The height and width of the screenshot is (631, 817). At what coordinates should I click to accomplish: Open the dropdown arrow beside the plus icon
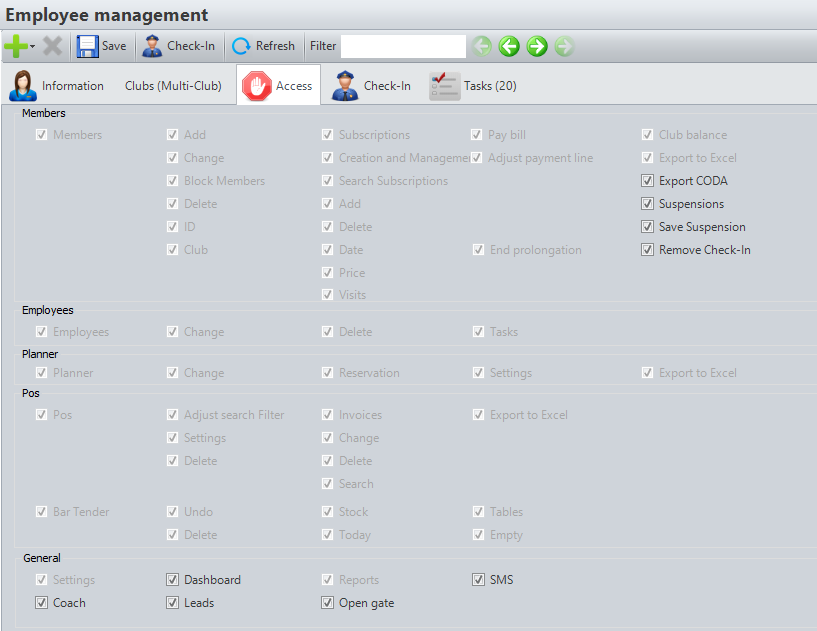pos(32,47)
